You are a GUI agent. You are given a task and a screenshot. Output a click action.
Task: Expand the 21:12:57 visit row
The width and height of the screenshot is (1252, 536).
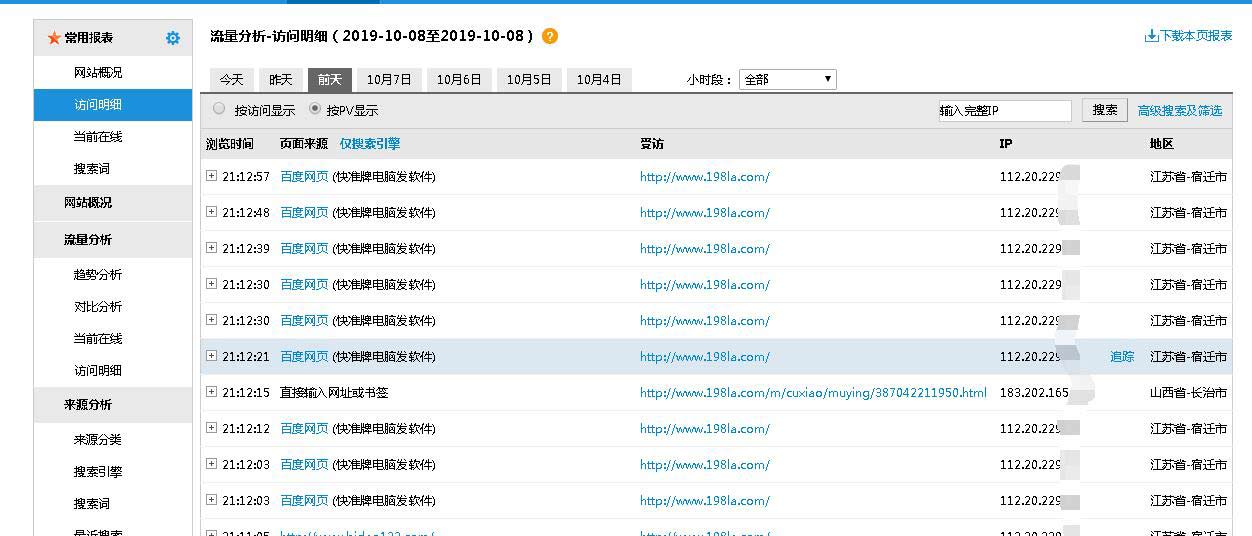click(211, 176)
